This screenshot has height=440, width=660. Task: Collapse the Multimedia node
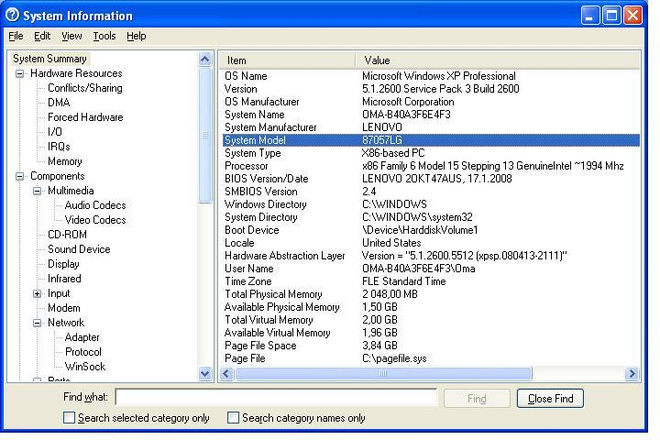coord(37,191)
